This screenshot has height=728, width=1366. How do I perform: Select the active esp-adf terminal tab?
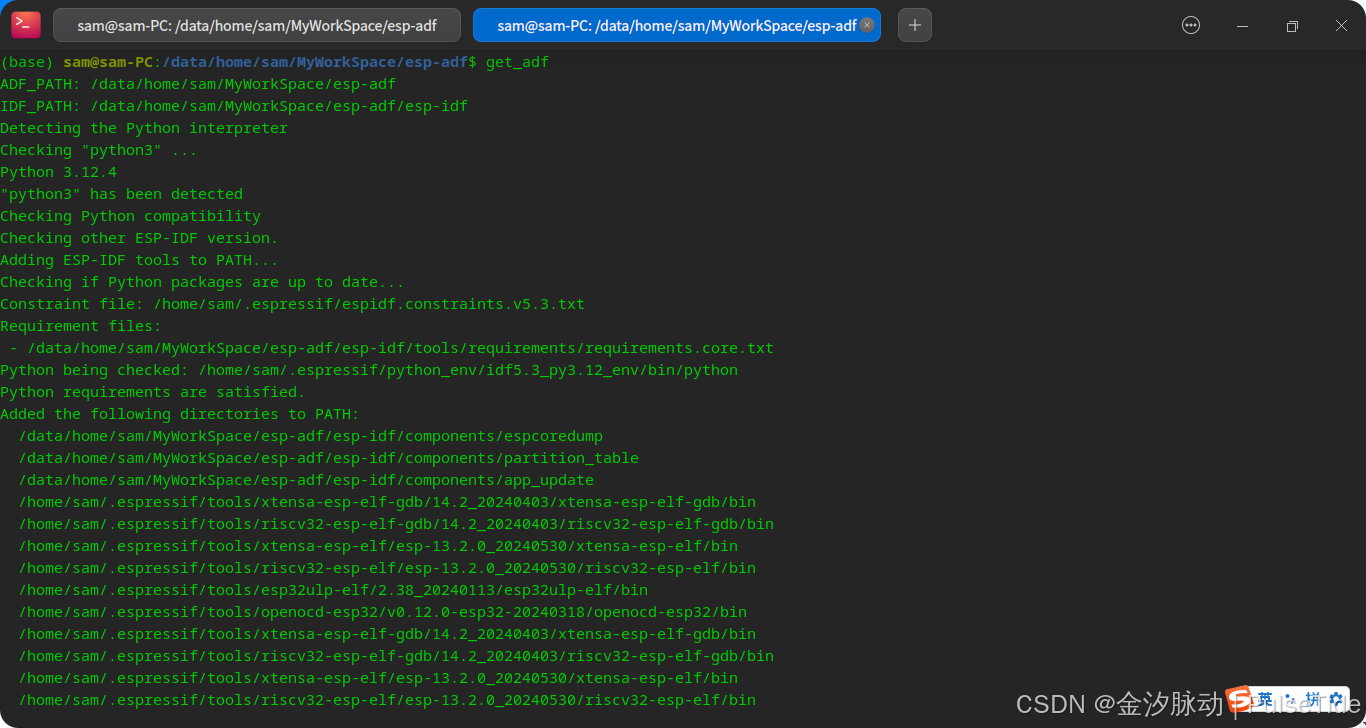pyautogui.click(x=676, y=25)
